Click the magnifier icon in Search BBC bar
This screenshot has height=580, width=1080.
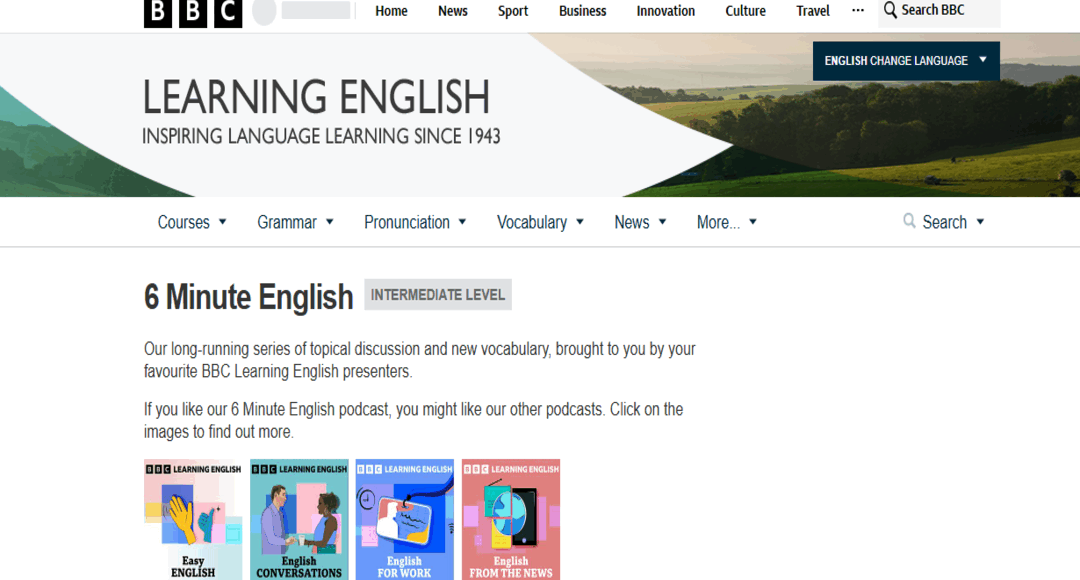point(890,11)
